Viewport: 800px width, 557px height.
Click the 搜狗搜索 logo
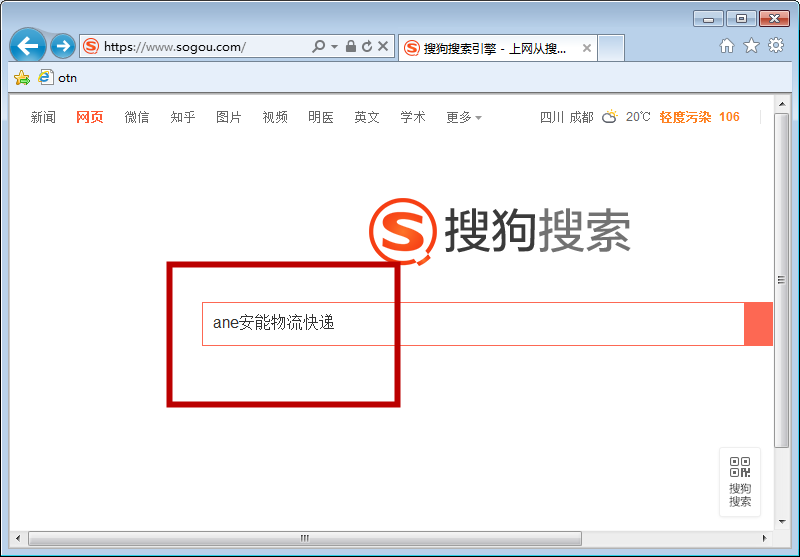point(499,231)
